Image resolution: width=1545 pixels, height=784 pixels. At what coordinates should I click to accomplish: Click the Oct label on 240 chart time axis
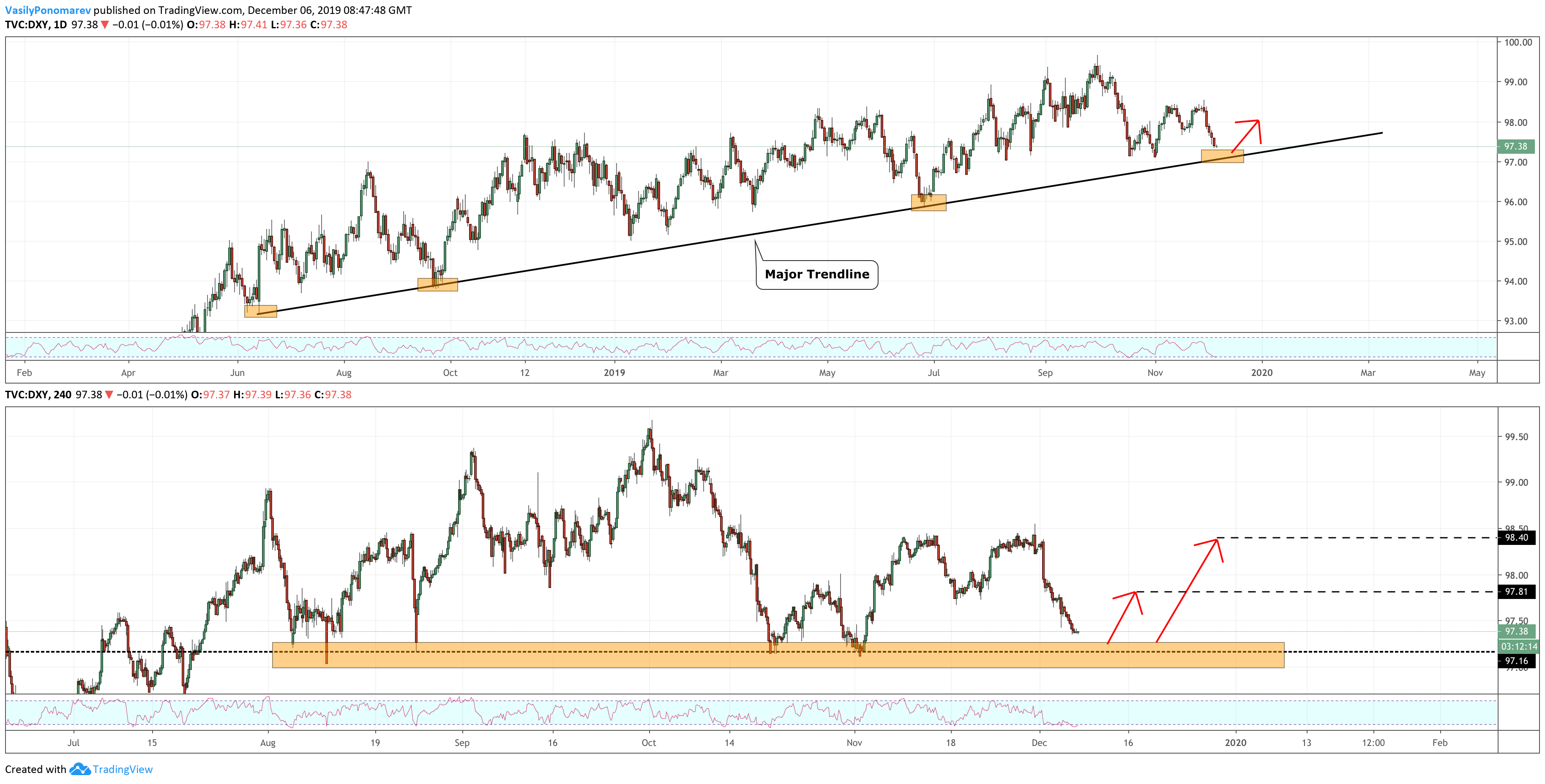tap(649, 743)
